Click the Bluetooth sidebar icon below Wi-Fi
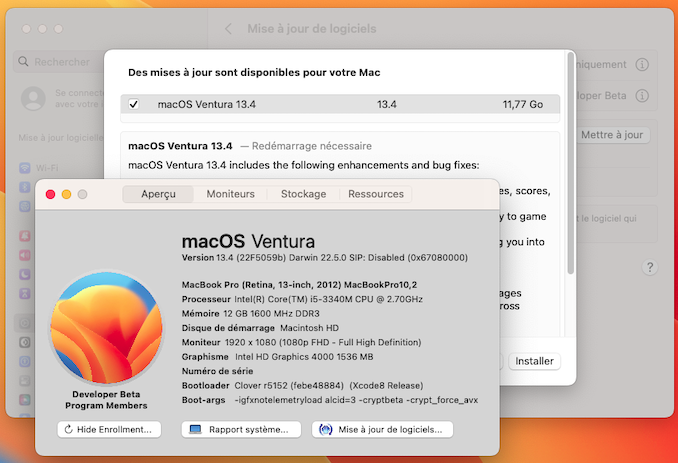This screenshot has width=678, height=463. point(25,187)
